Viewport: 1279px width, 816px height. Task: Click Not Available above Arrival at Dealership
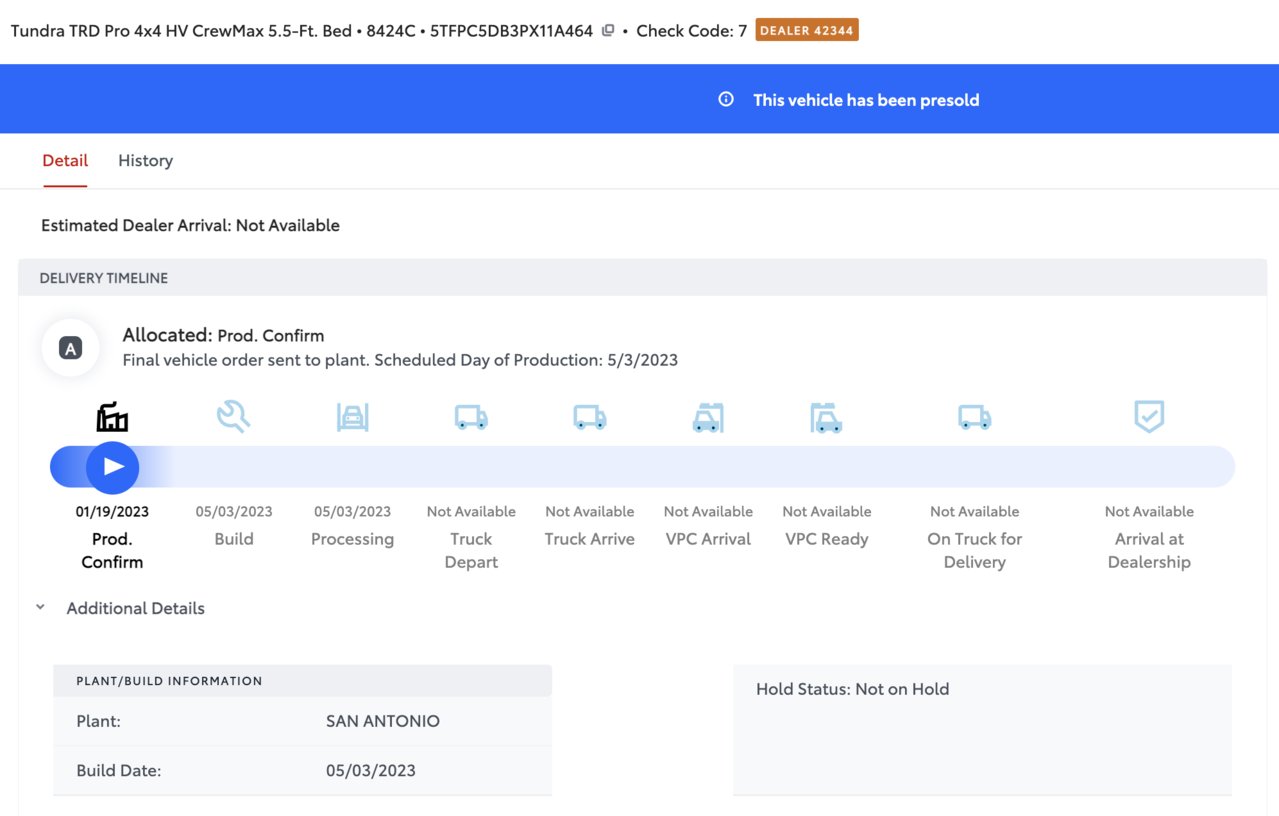coord(1149,512)
